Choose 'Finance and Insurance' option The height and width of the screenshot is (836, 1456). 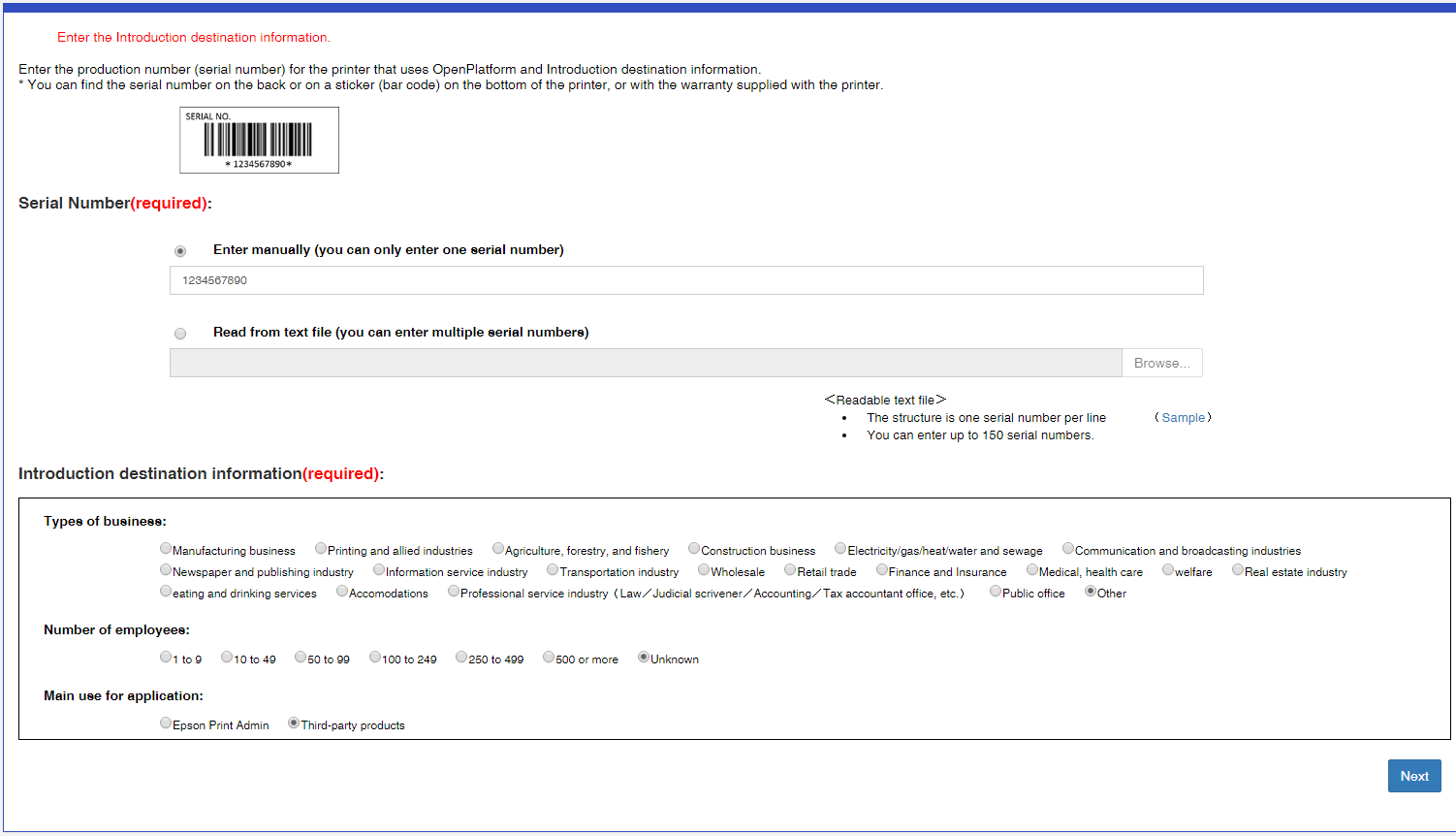pyautogui.click(x=881, y=569)
